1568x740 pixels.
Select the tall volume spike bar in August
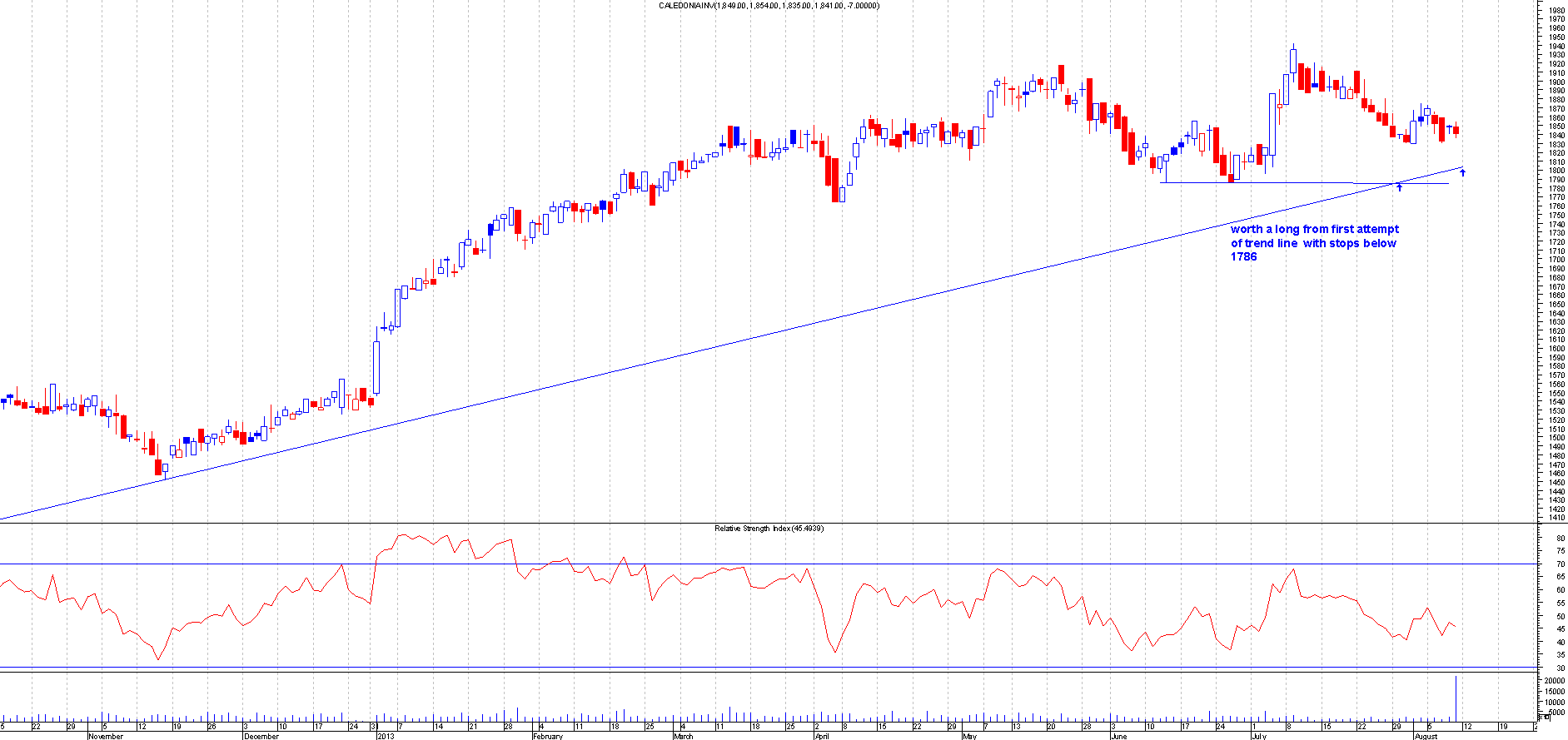(1456, 698)
